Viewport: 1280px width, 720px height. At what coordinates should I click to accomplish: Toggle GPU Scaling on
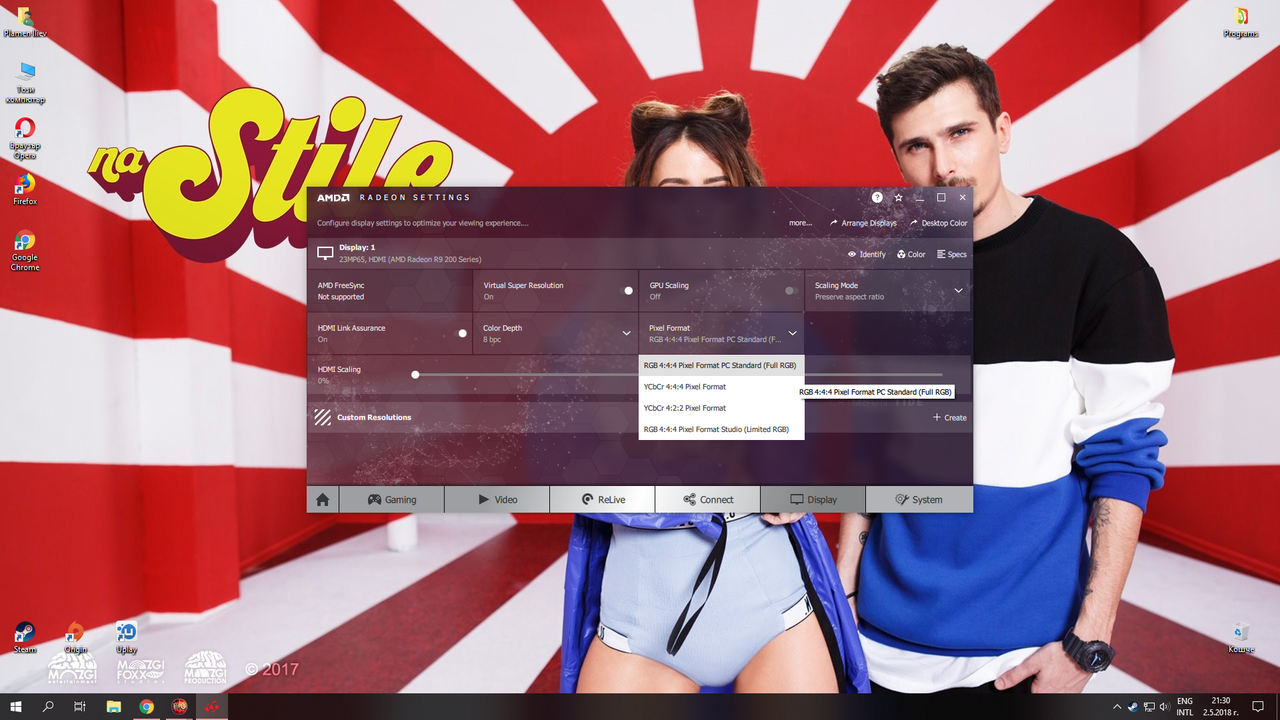[790, 290]
